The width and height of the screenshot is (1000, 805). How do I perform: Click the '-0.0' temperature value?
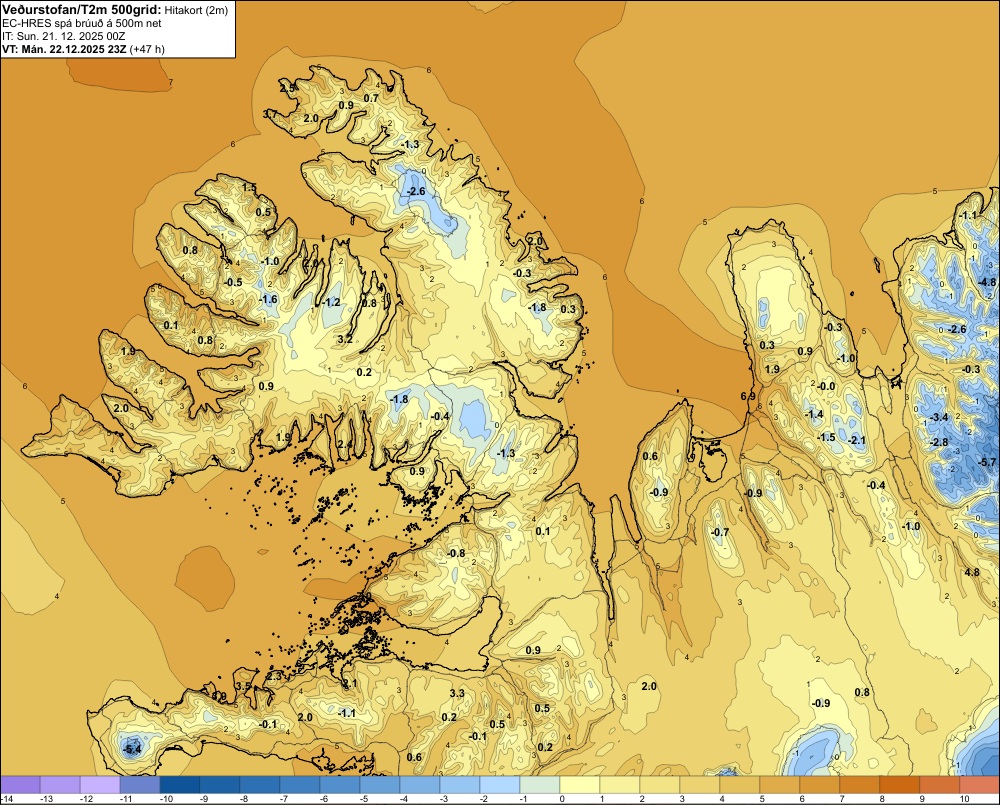(x=826, y=386)
